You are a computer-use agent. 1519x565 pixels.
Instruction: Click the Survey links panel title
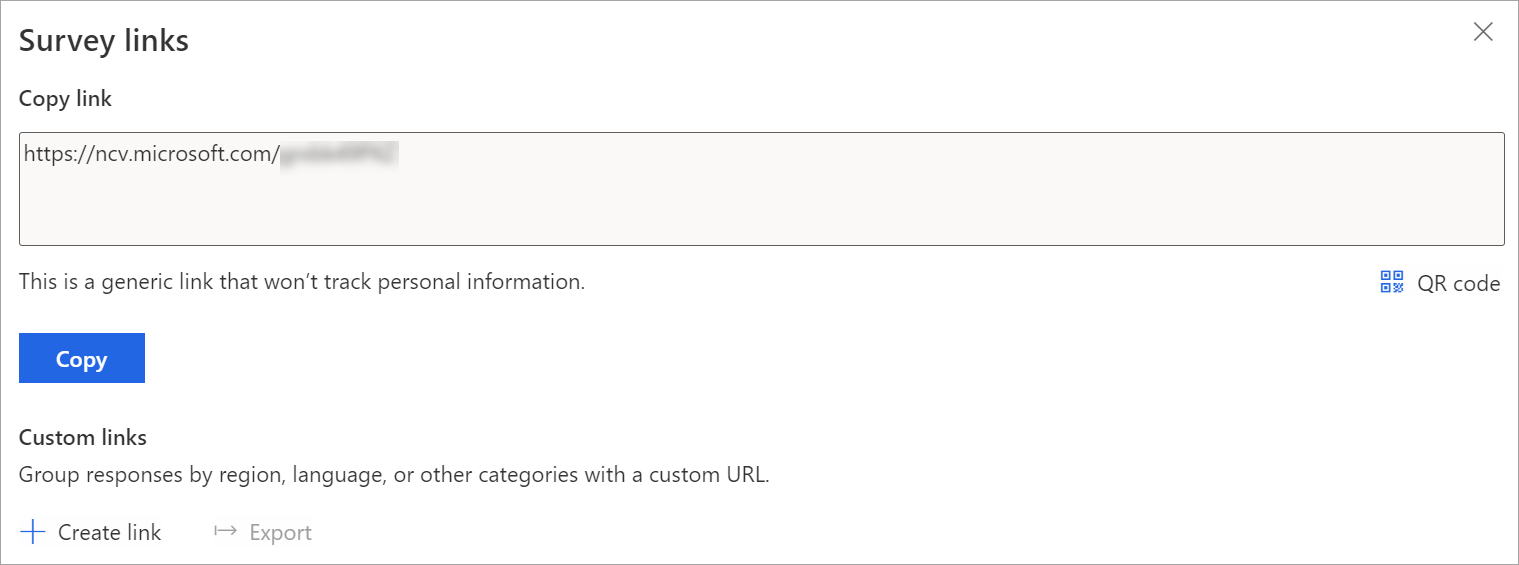click(x=104, y=41)
